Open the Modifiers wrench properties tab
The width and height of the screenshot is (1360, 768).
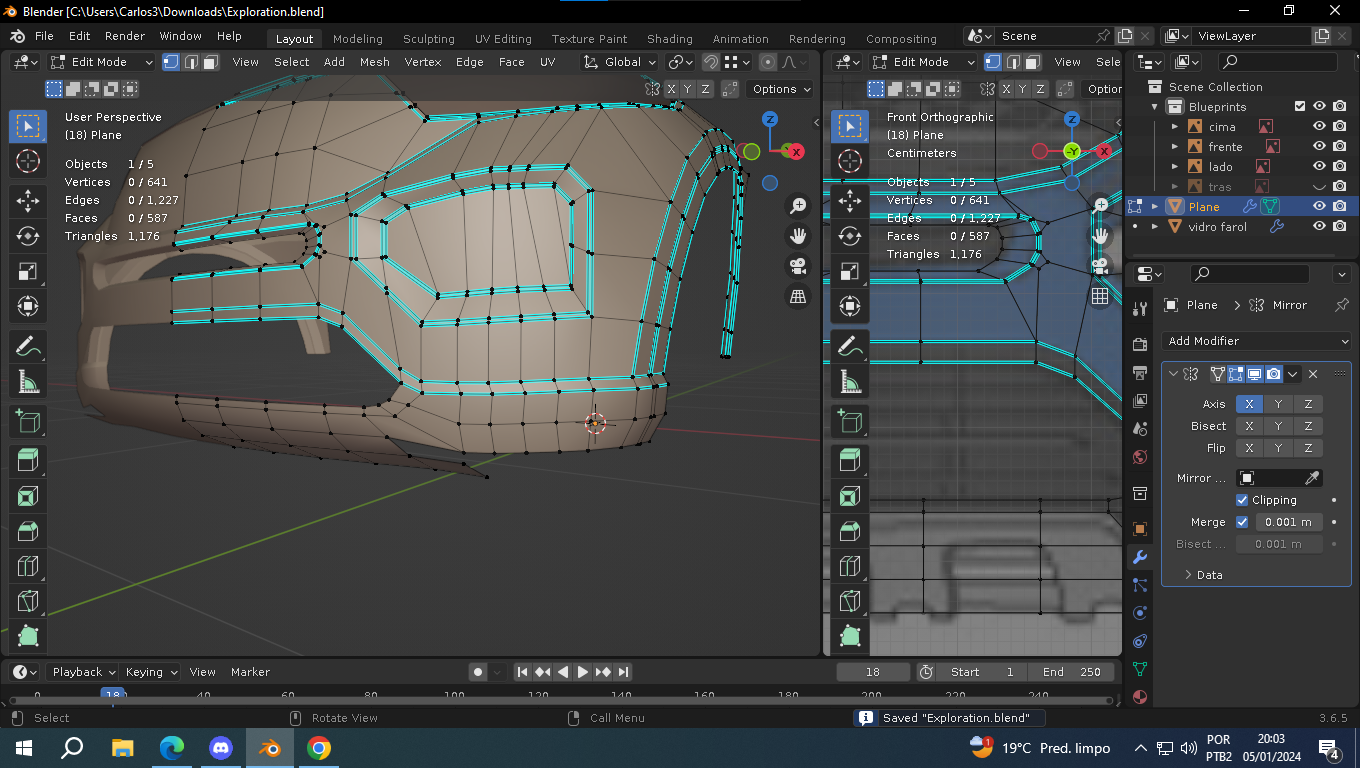(x=1140, y=557)
